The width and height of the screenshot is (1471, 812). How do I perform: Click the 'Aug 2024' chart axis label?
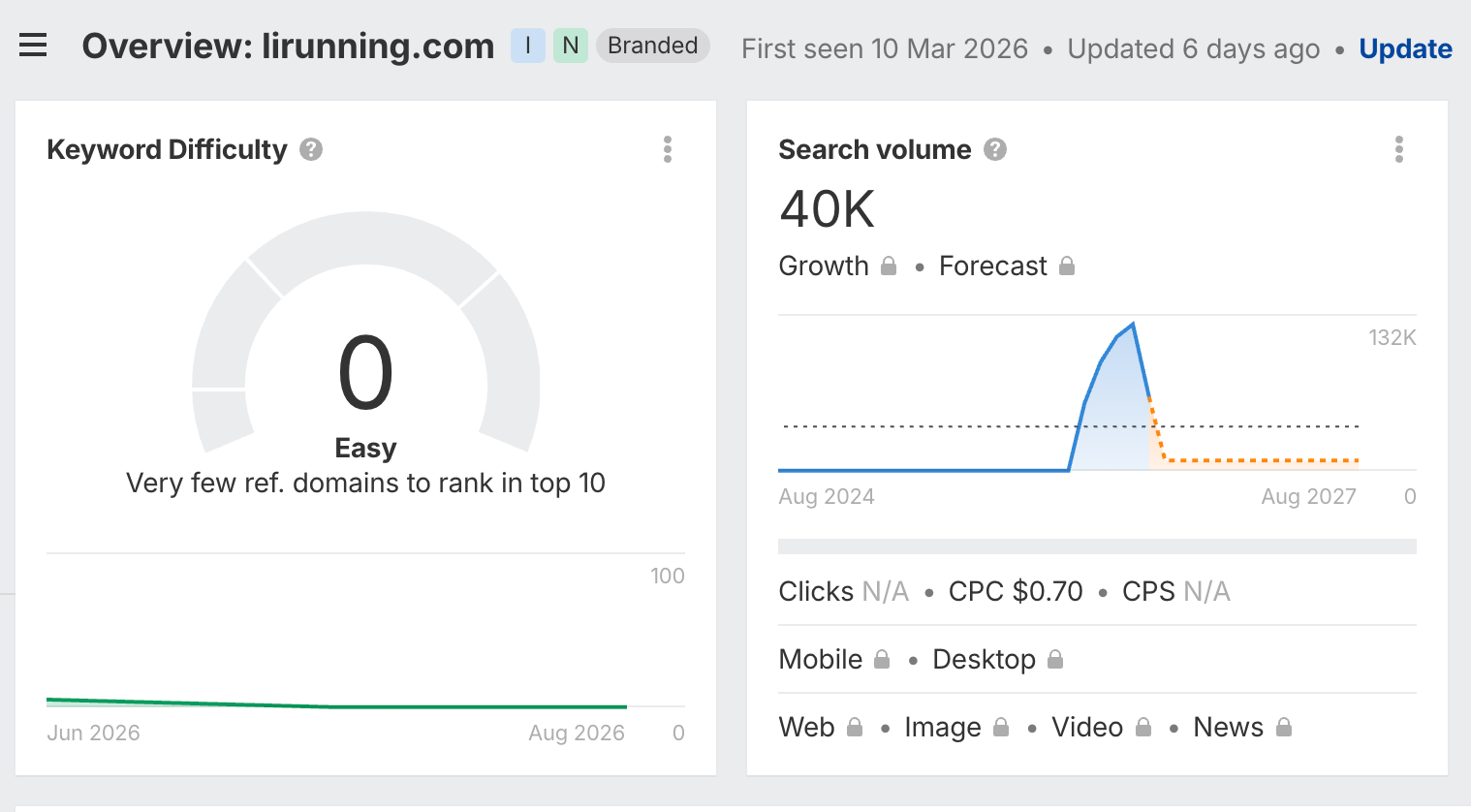point(827,496)
